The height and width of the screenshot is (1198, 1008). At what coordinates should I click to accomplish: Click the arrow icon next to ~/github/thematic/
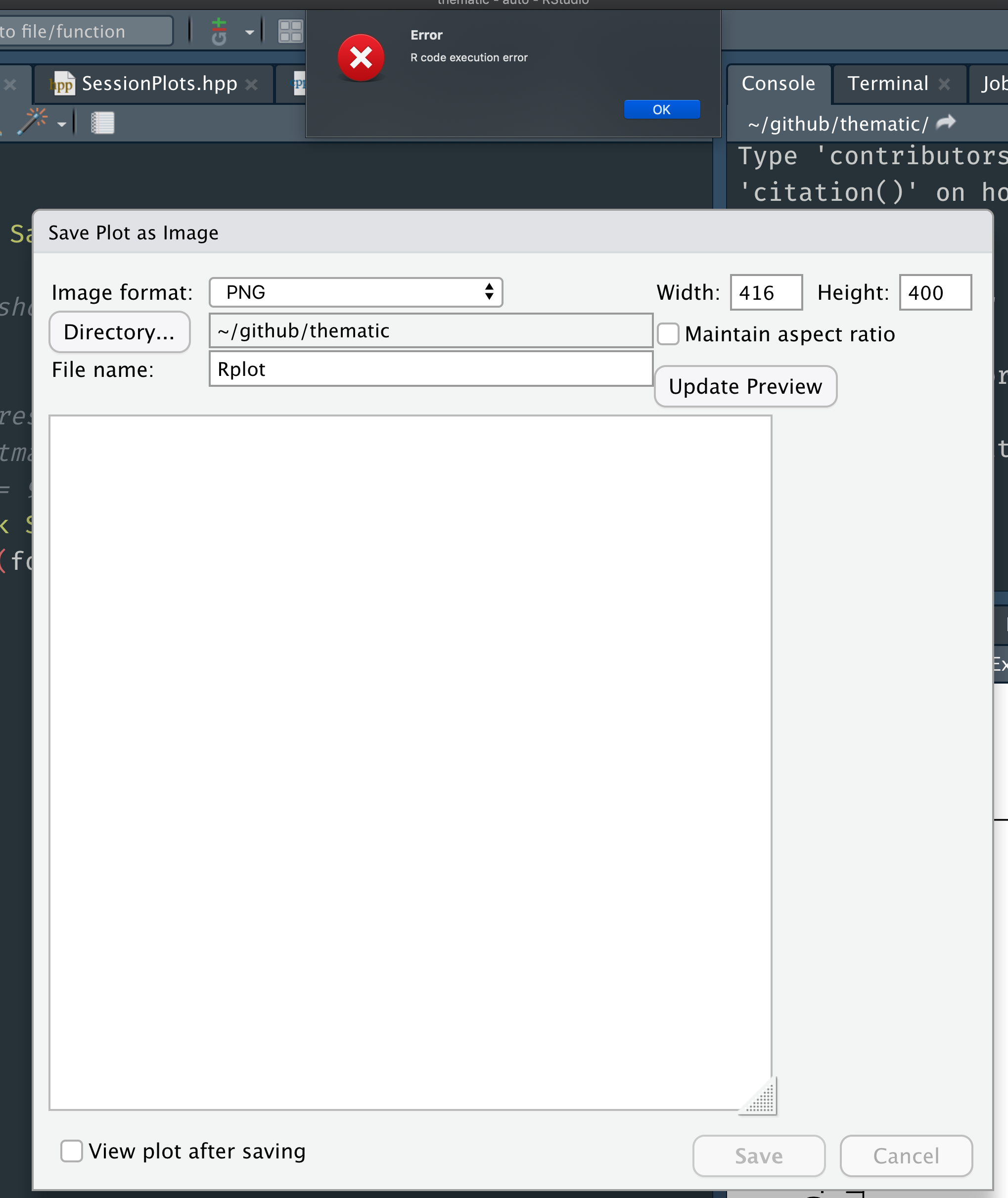[x=947, y=121]
